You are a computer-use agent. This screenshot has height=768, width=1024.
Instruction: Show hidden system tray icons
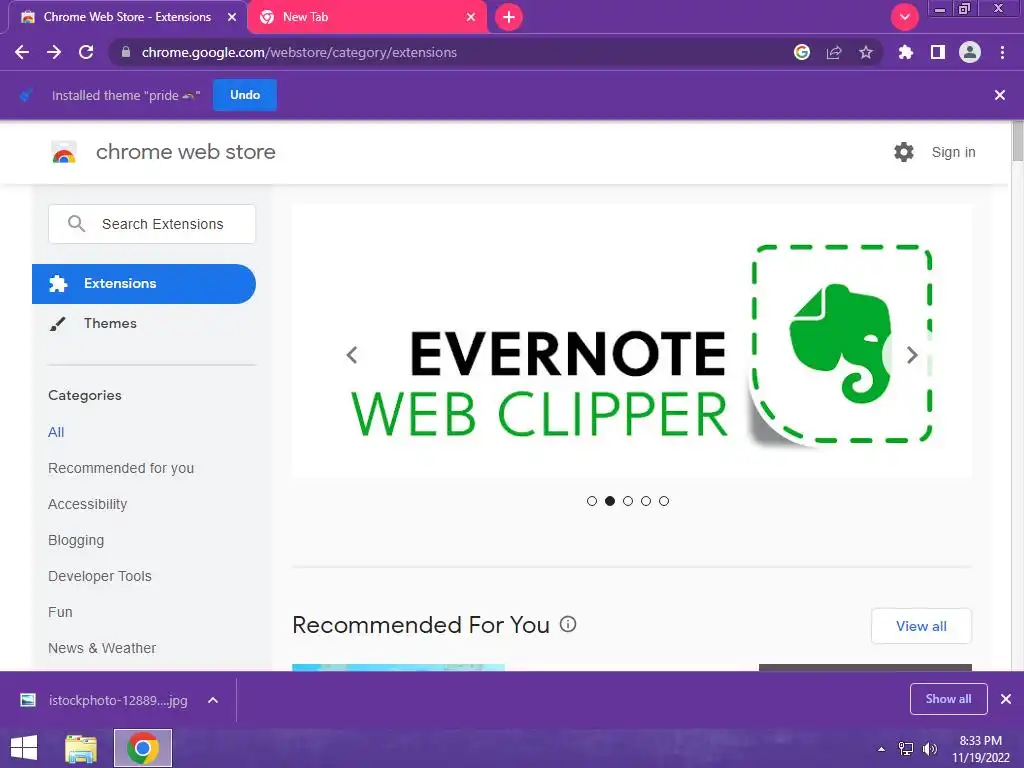[881, 749]
